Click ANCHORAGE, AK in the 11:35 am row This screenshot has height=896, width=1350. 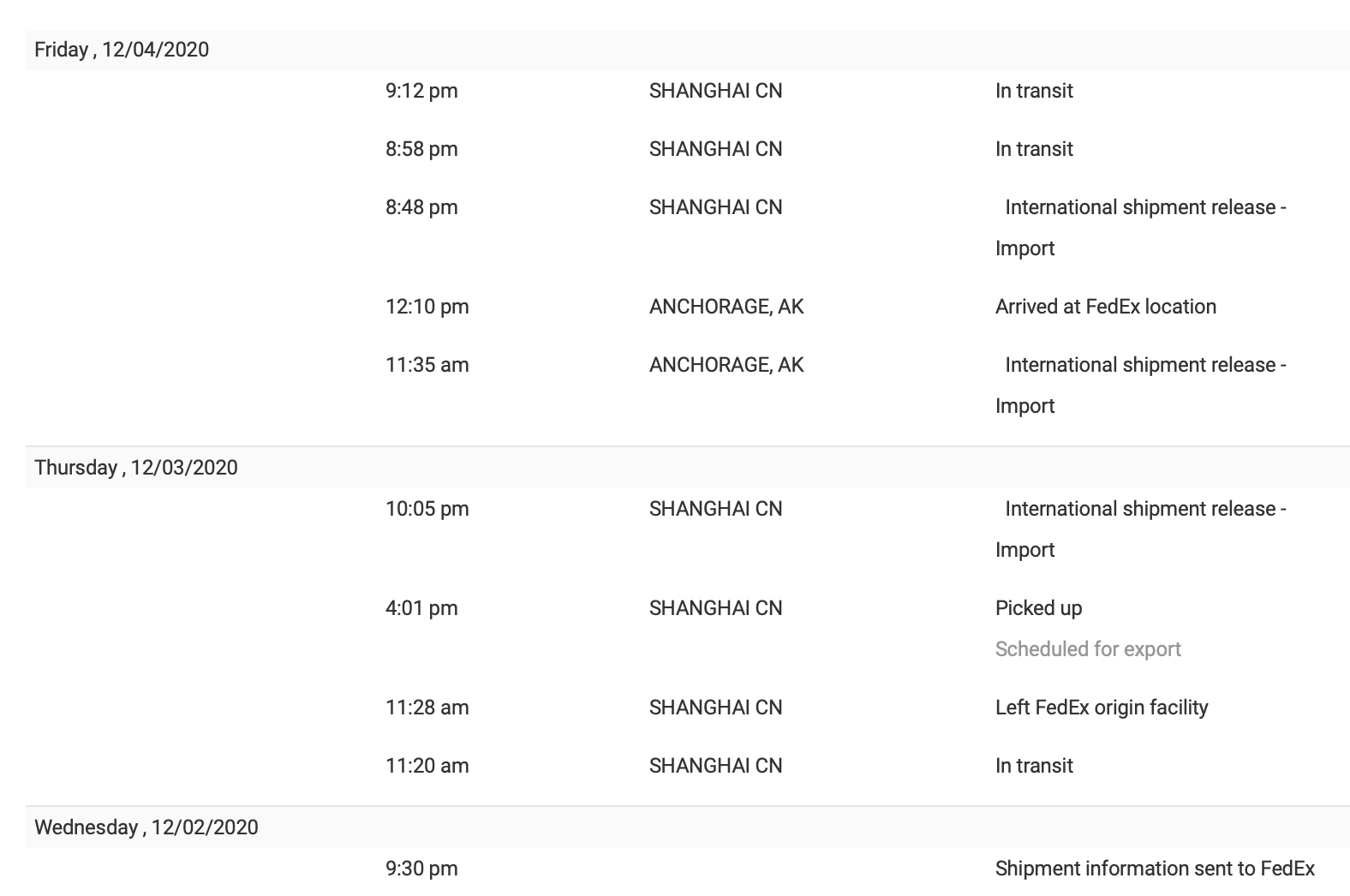726,365
